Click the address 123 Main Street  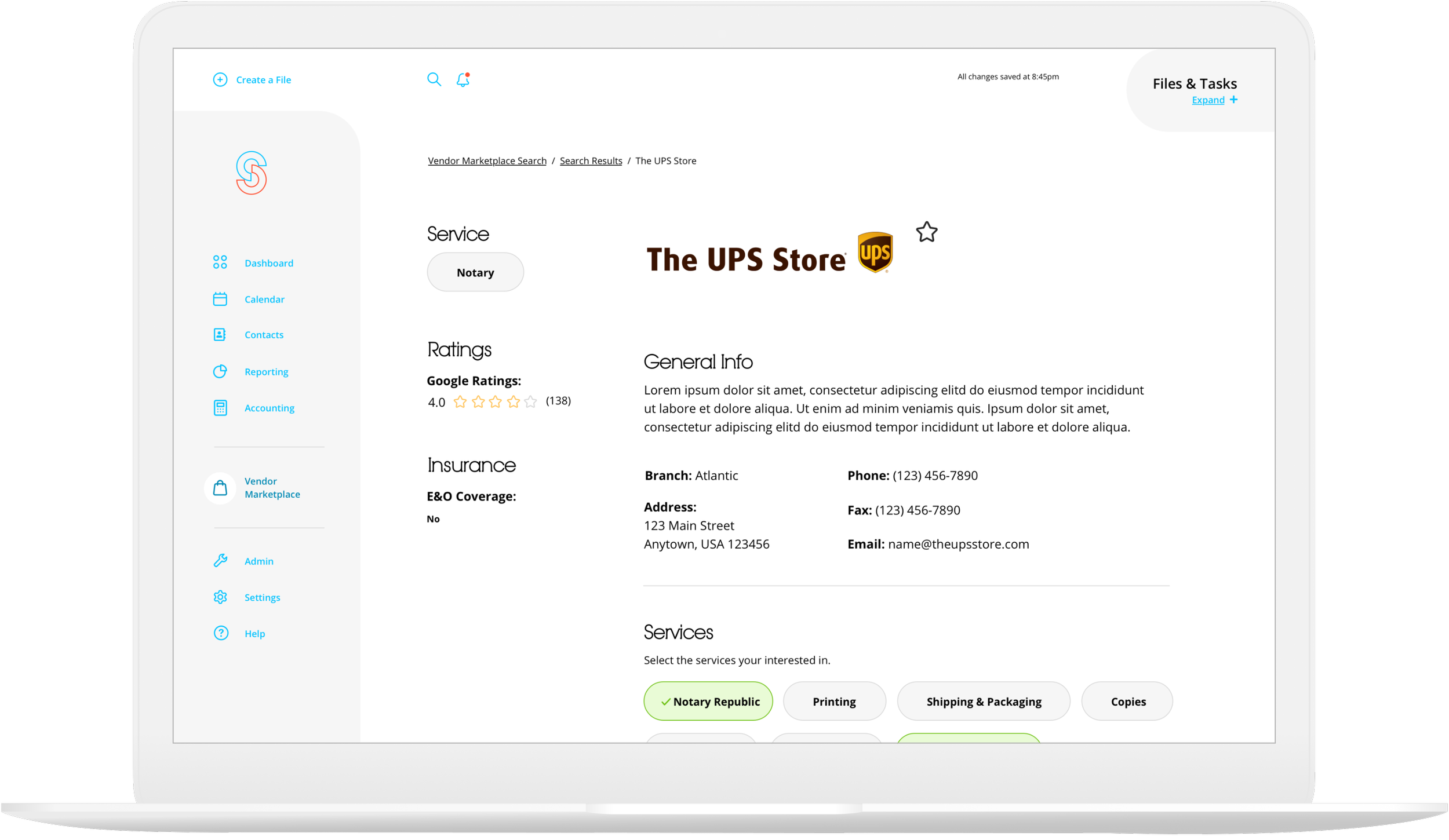coord(689,525)
